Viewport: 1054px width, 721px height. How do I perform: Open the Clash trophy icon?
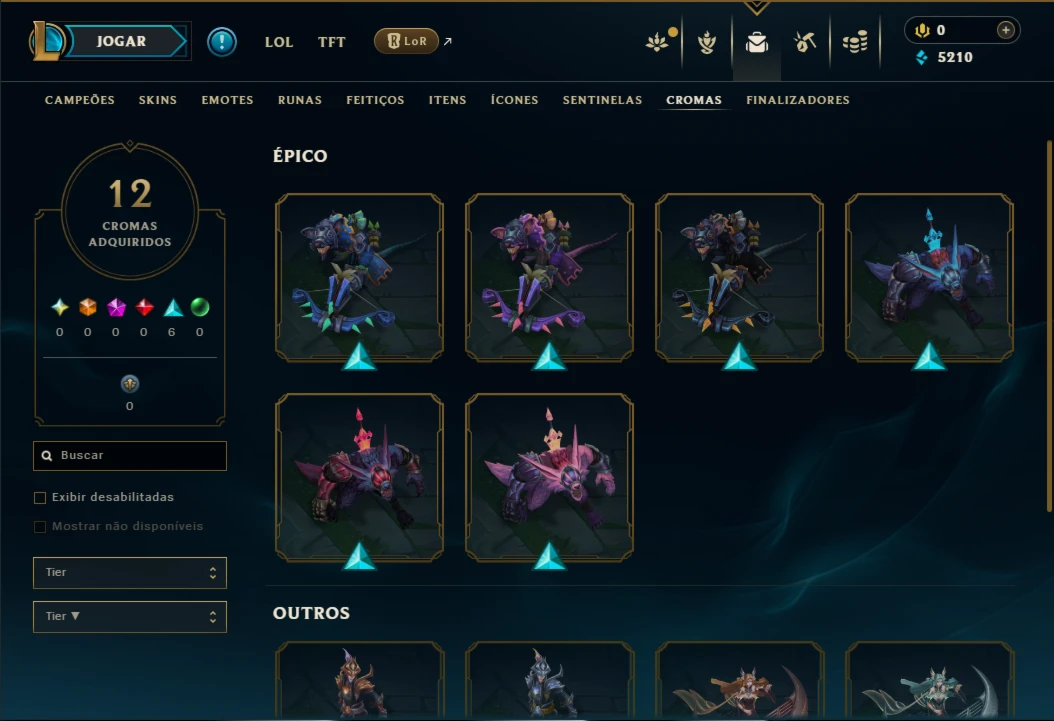[x=706, y=42]
